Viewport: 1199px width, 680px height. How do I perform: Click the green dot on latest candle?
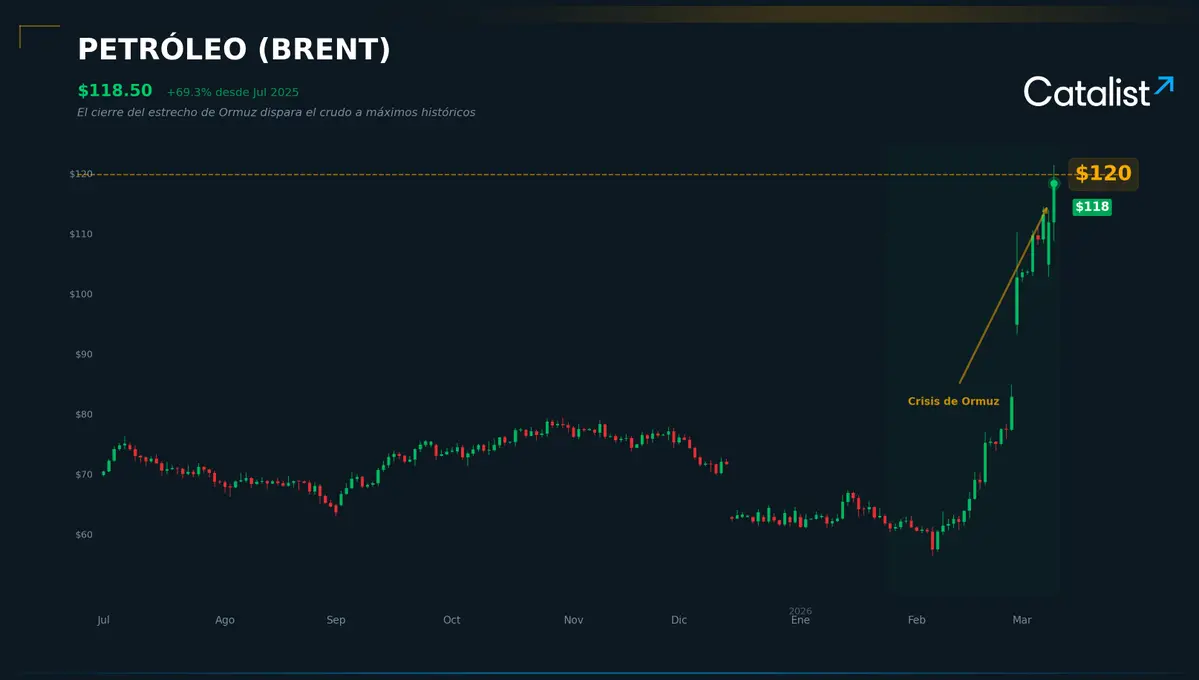pos(1054,184)
